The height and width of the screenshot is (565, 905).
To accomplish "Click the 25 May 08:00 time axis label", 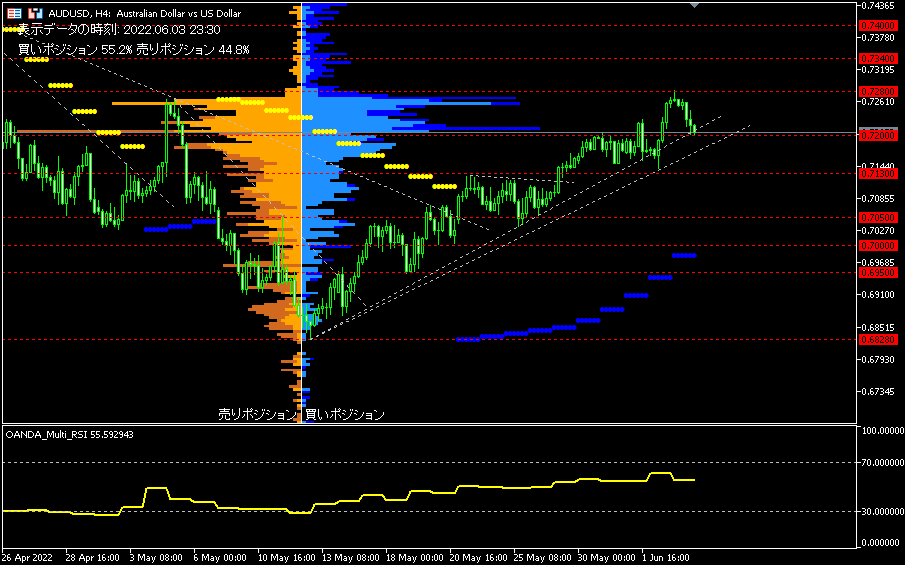I will click(x=543, y=557).
